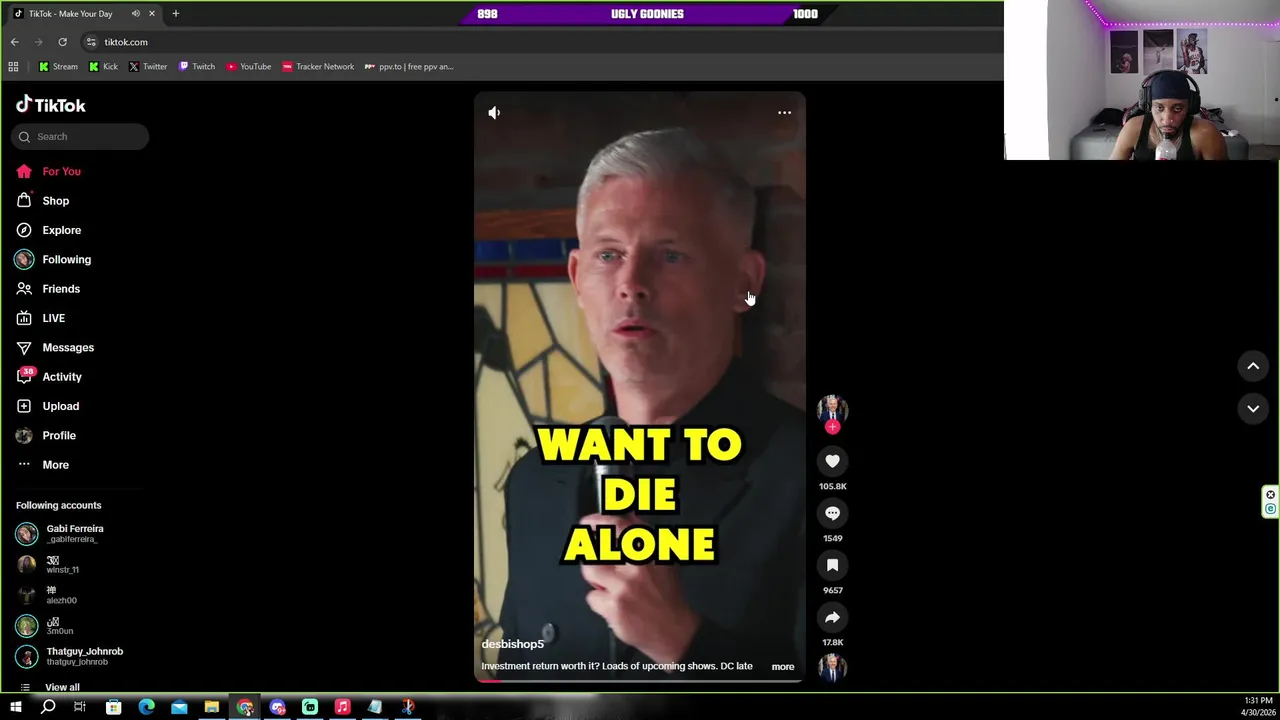The height and width of the screenshot is (720, 1280).
Task: Reload the page
Action: coord(62,42)
